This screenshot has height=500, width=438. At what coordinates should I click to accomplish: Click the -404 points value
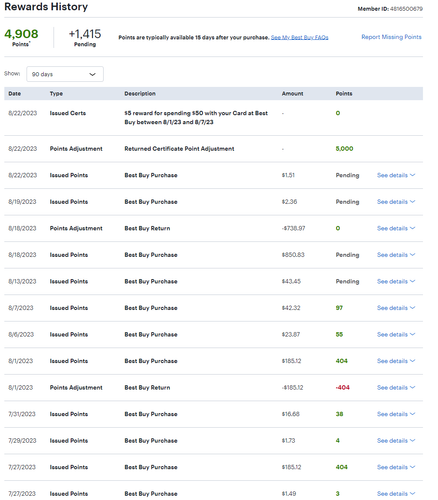pos(342,388)
